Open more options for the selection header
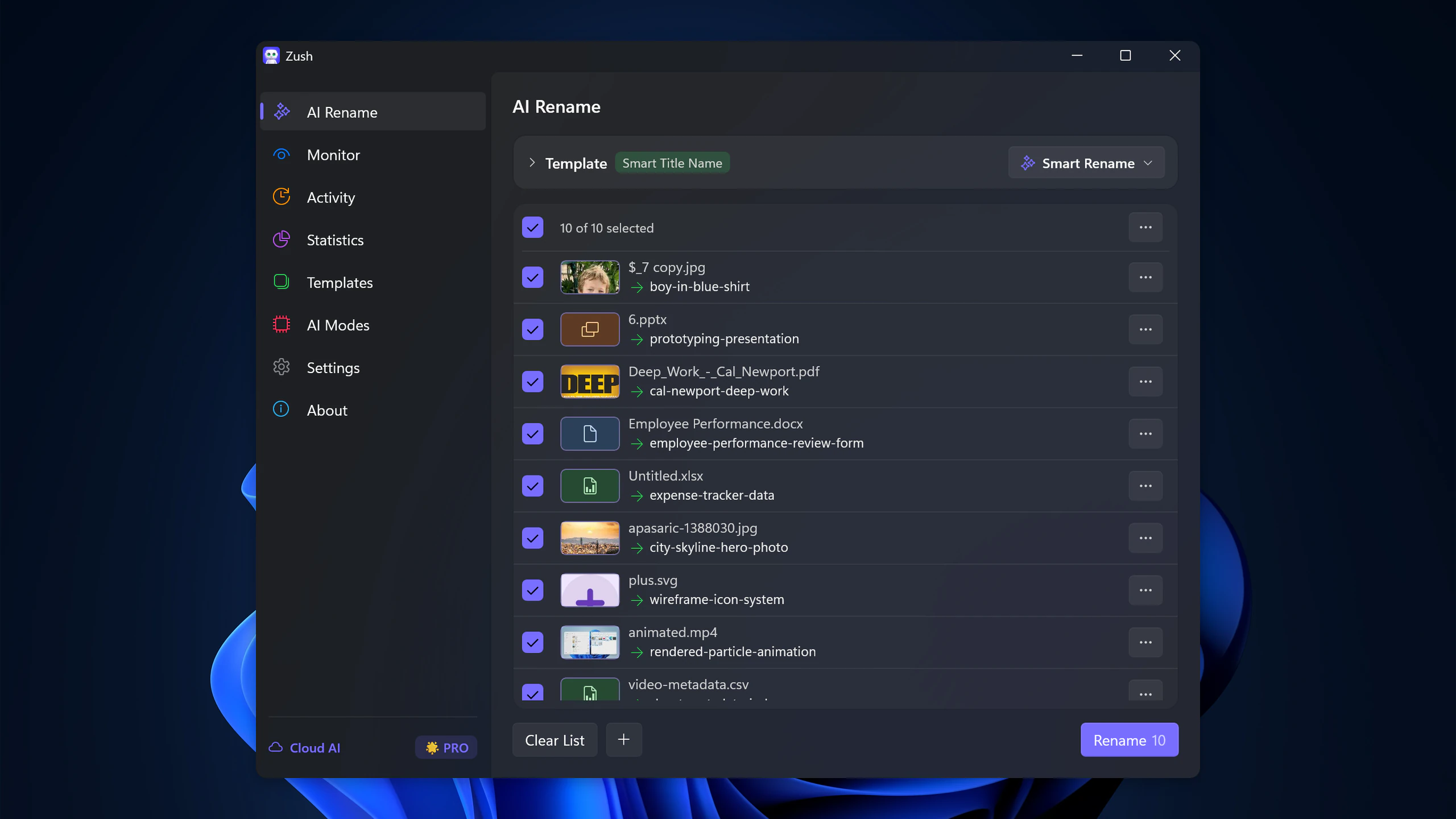The image size is (1456, 819). point(1145,227)
